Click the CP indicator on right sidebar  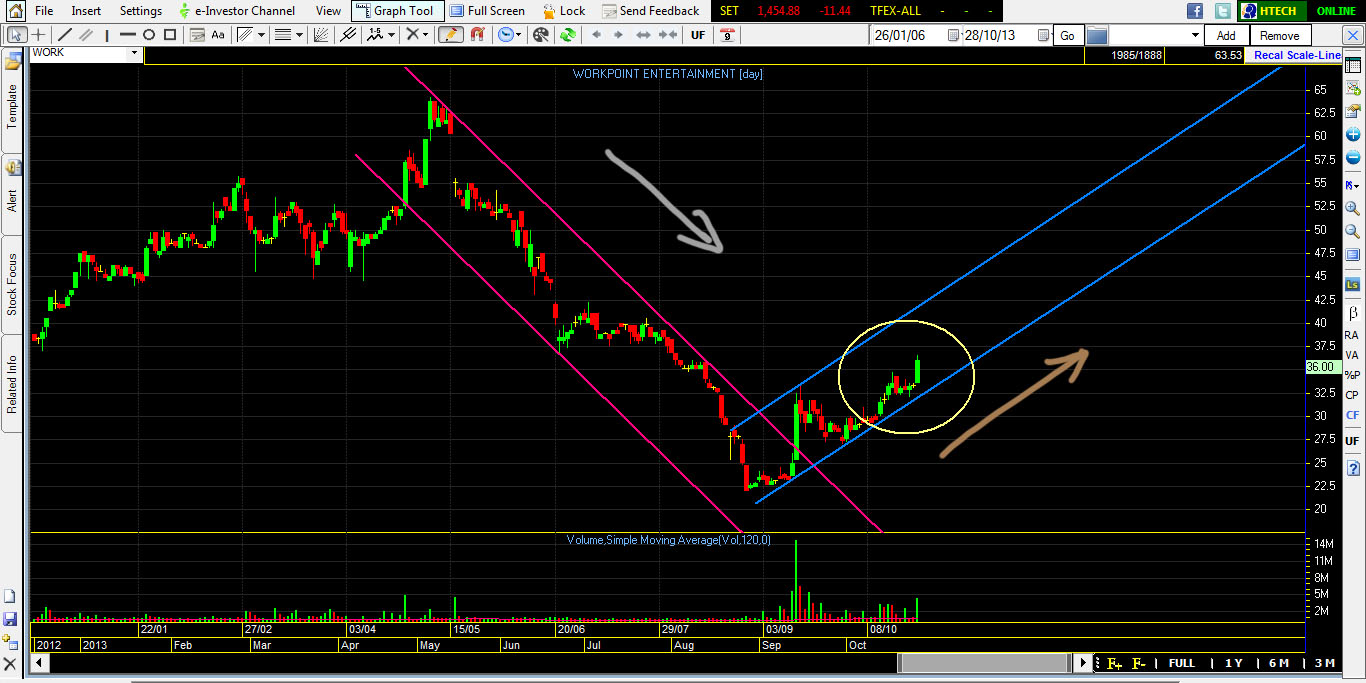pyautogui.click(x=1352, y=395)
